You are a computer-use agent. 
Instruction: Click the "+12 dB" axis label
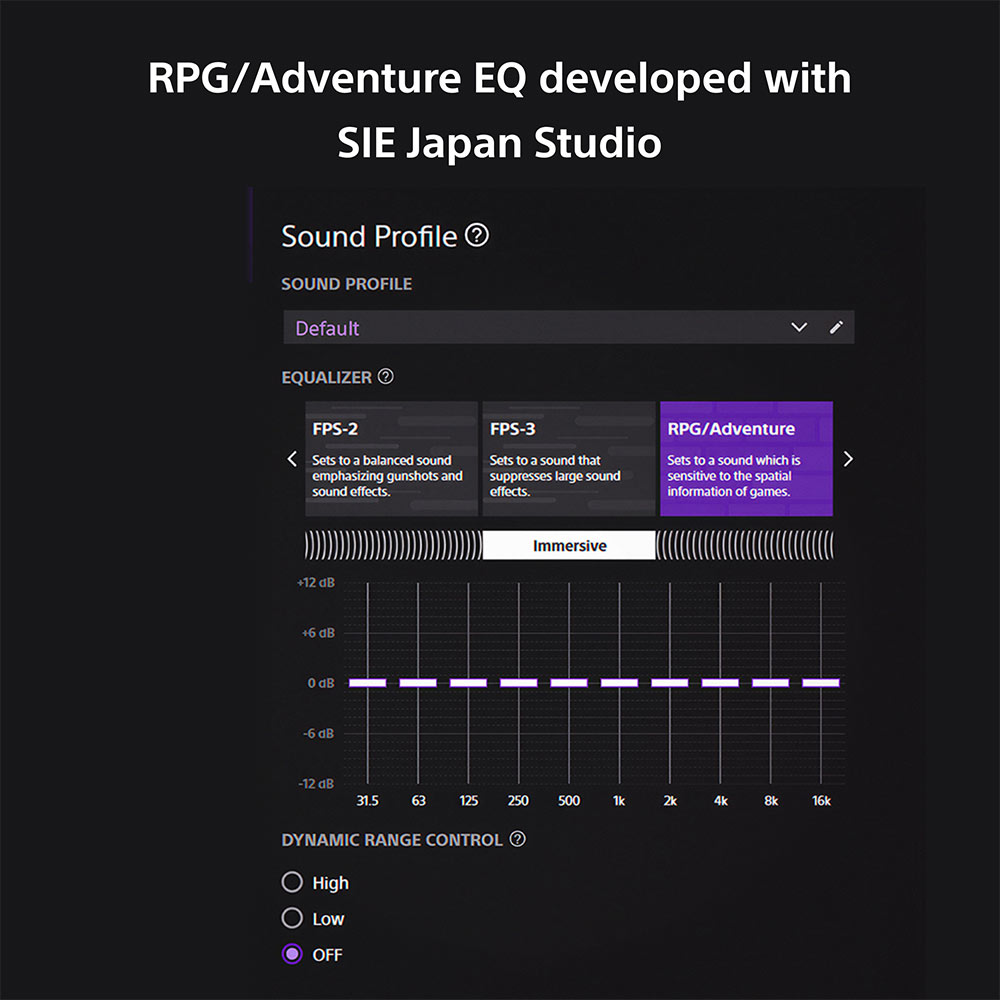[316, 582]
